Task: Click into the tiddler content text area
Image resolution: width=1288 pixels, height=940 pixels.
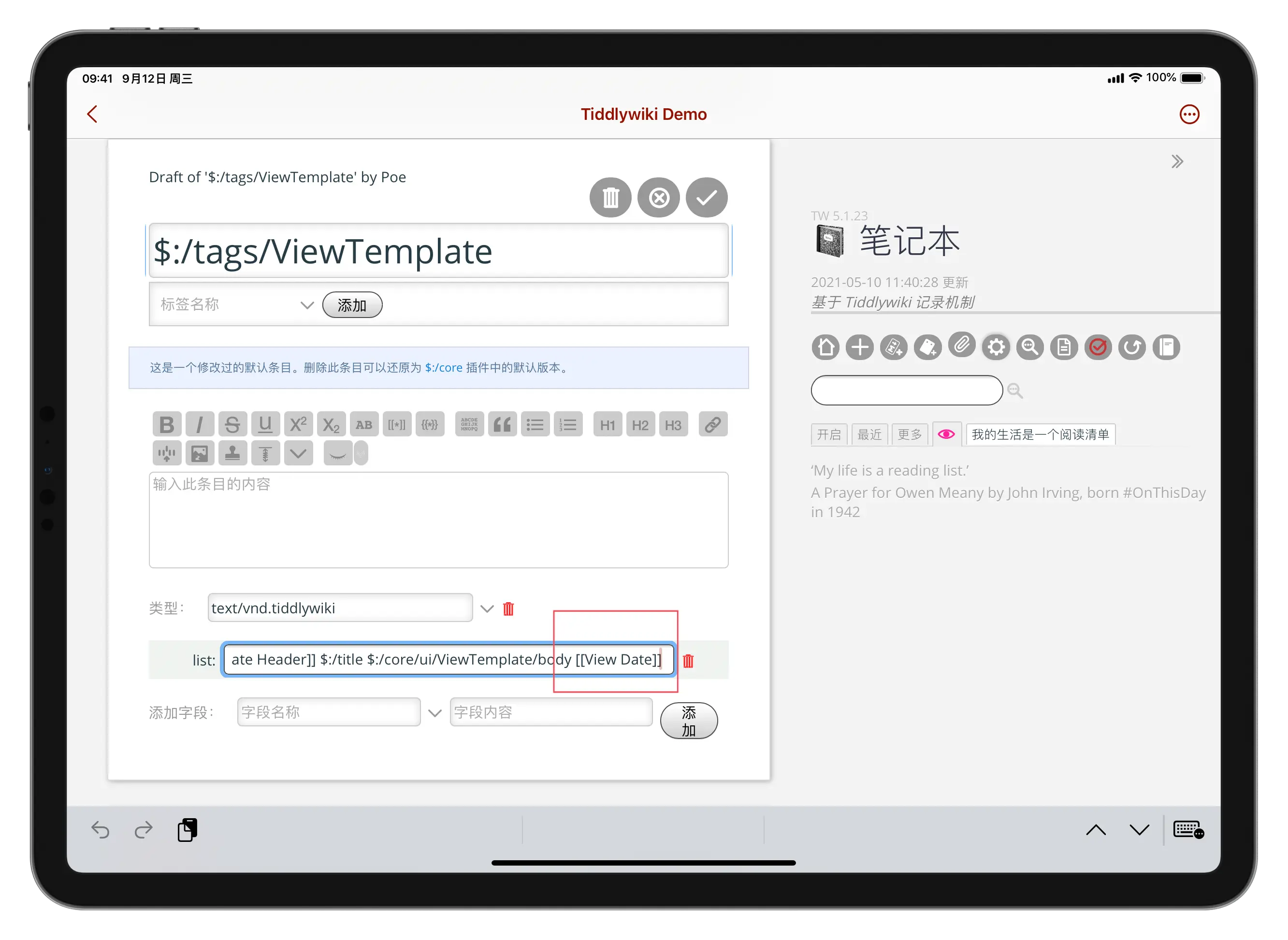Action: point(439,520)
